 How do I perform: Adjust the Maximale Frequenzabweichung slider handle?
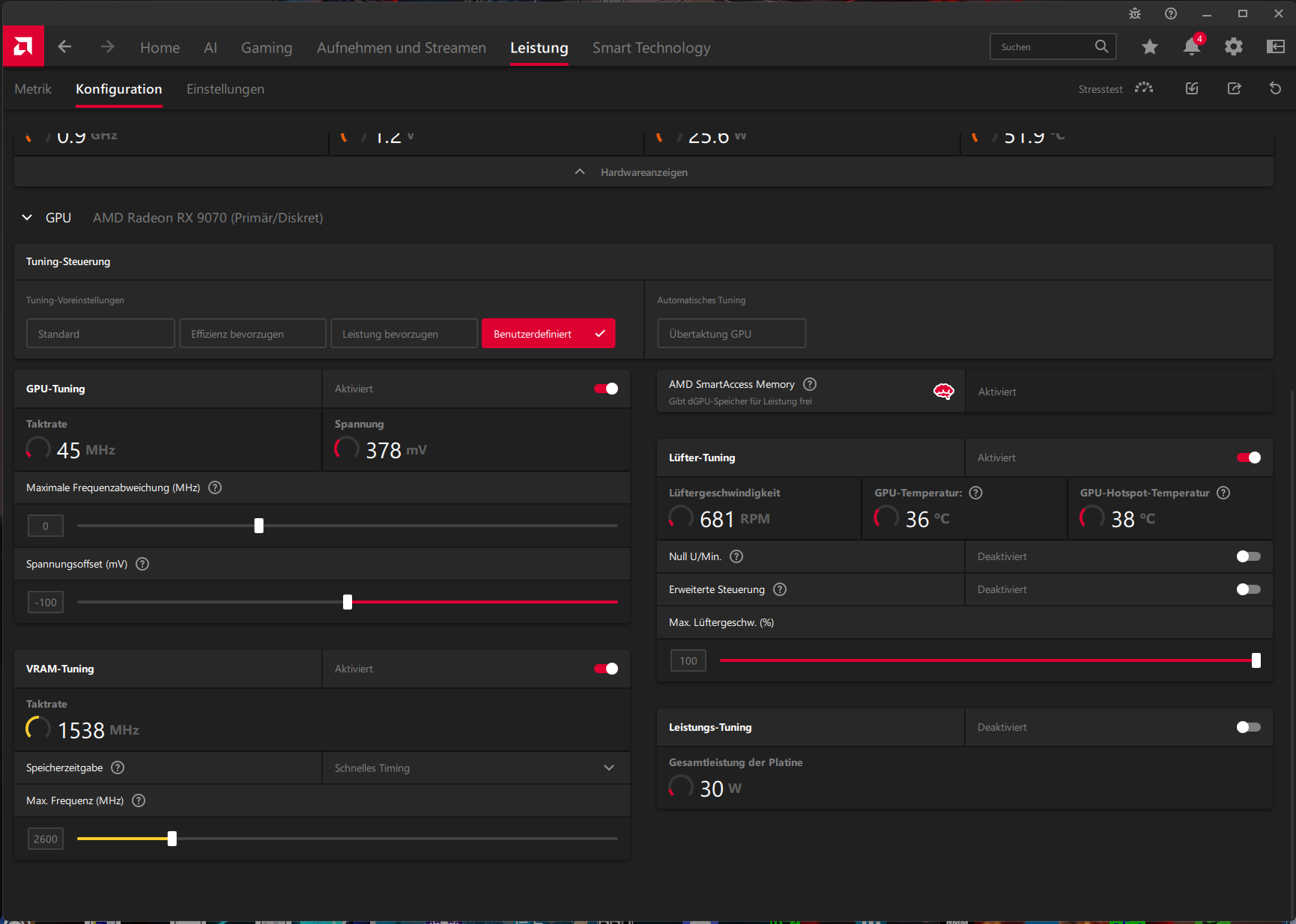[x=259, y=526]
